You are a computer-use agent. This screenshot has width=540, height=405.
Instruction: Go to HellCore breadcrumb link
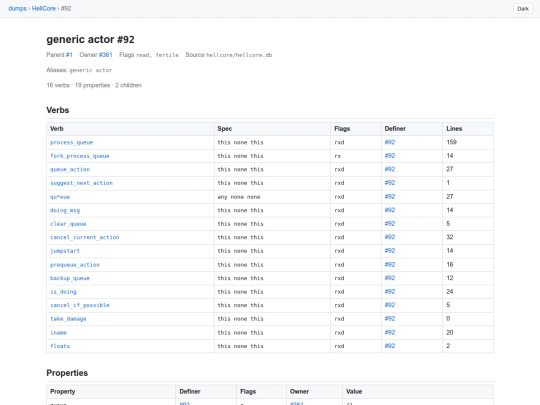click(44, 9)
